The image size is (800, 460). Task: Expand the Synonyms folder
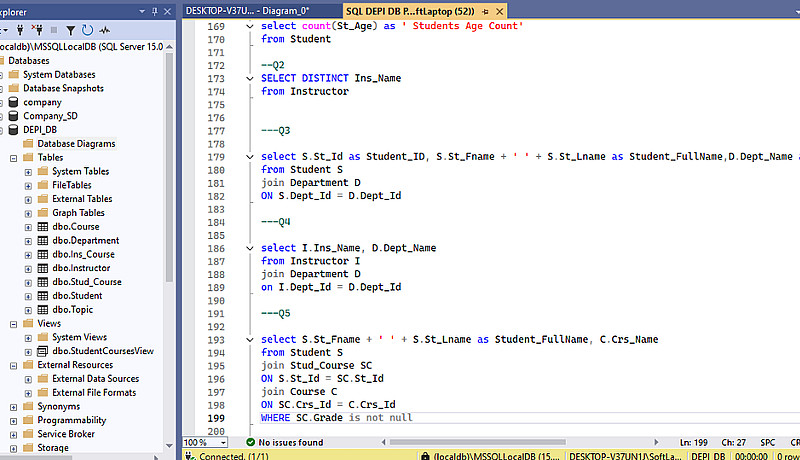14,407
